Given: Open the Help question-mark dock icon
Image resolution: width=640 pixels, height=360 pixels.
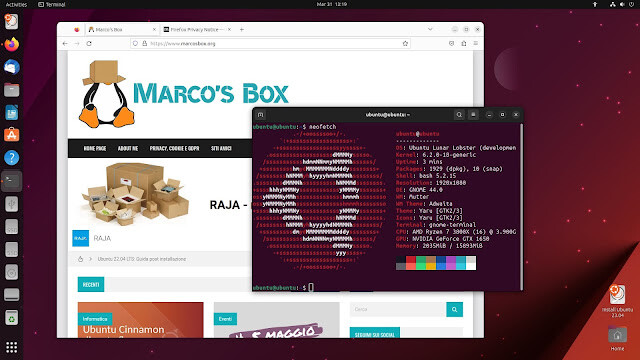Looking at the screenshot, I should point(11,158).
